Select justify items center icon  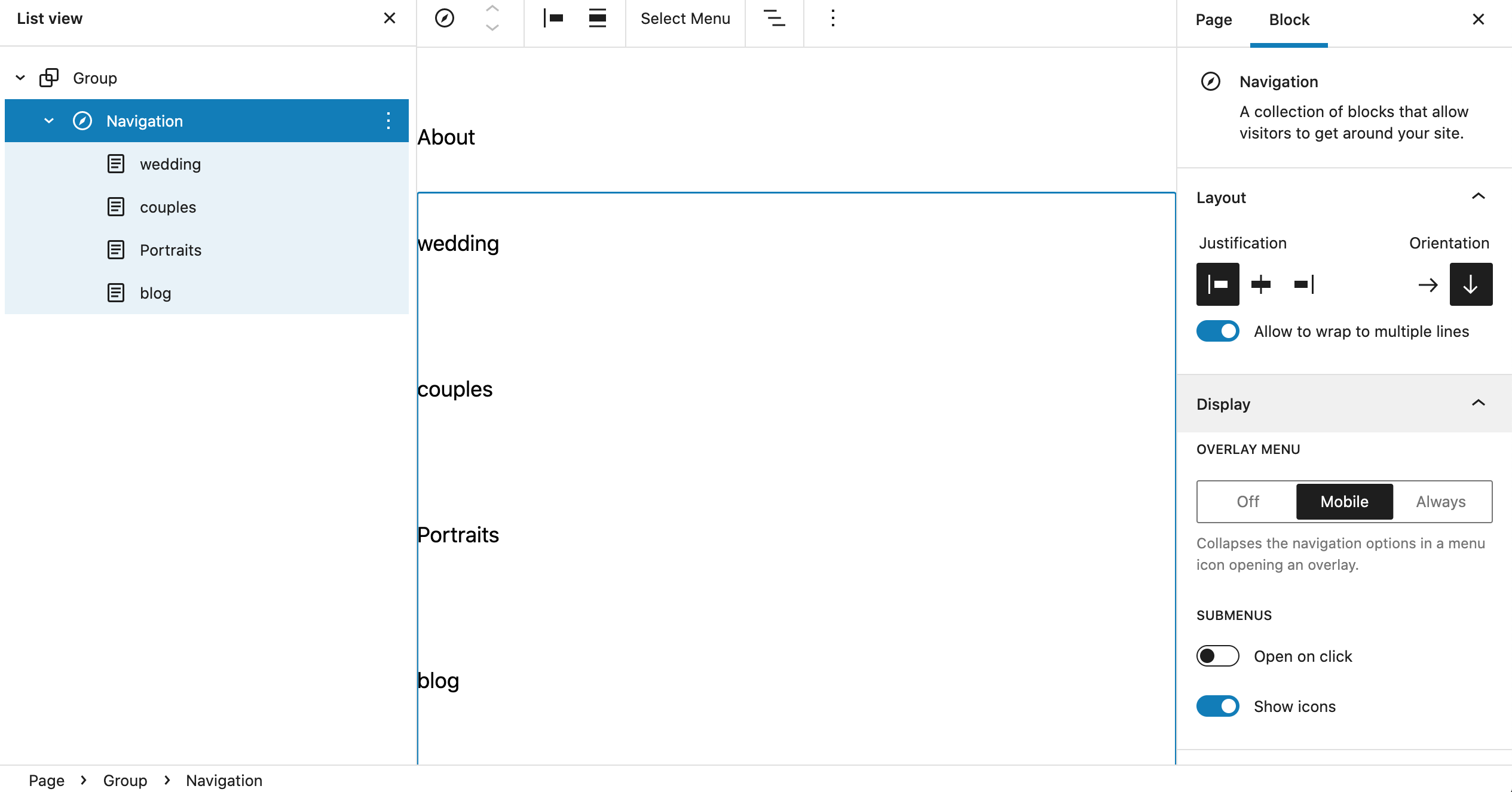pos(1261,284)
